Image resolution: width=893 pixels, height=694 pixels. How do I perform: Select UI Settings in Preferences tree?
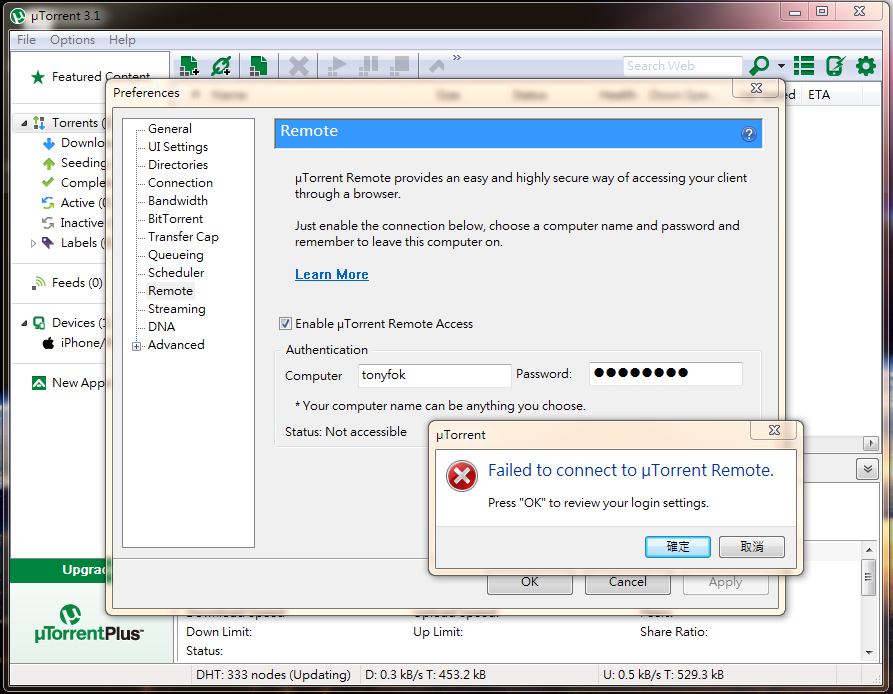tap(178, 147)
